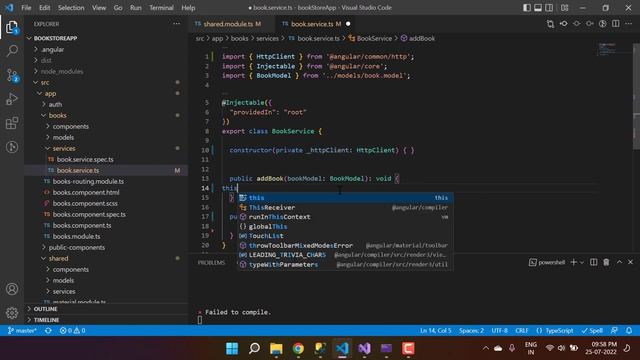640x360 pixels.
Task: Open Windows Start button
Action: click(x=232, y=348)
